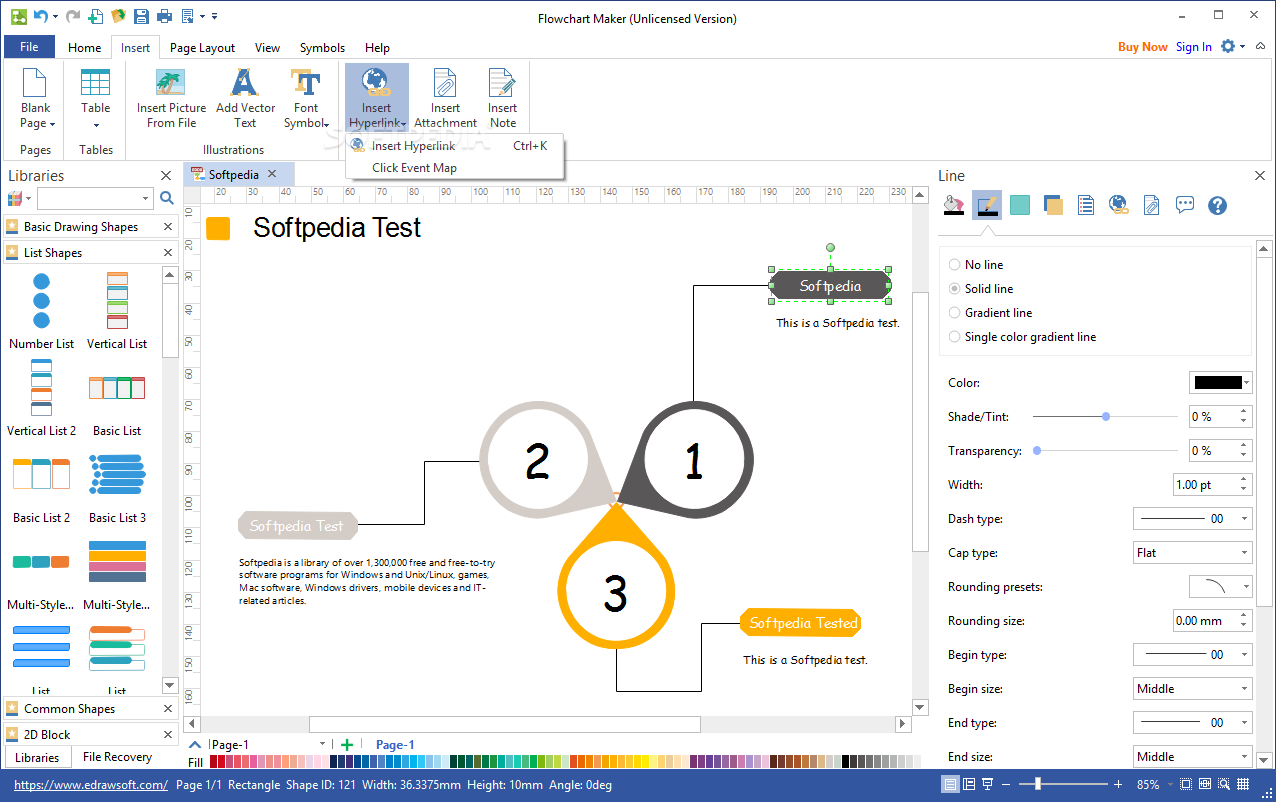
Task: Click the Insert Picture From File icon
Action: (171, 83)
